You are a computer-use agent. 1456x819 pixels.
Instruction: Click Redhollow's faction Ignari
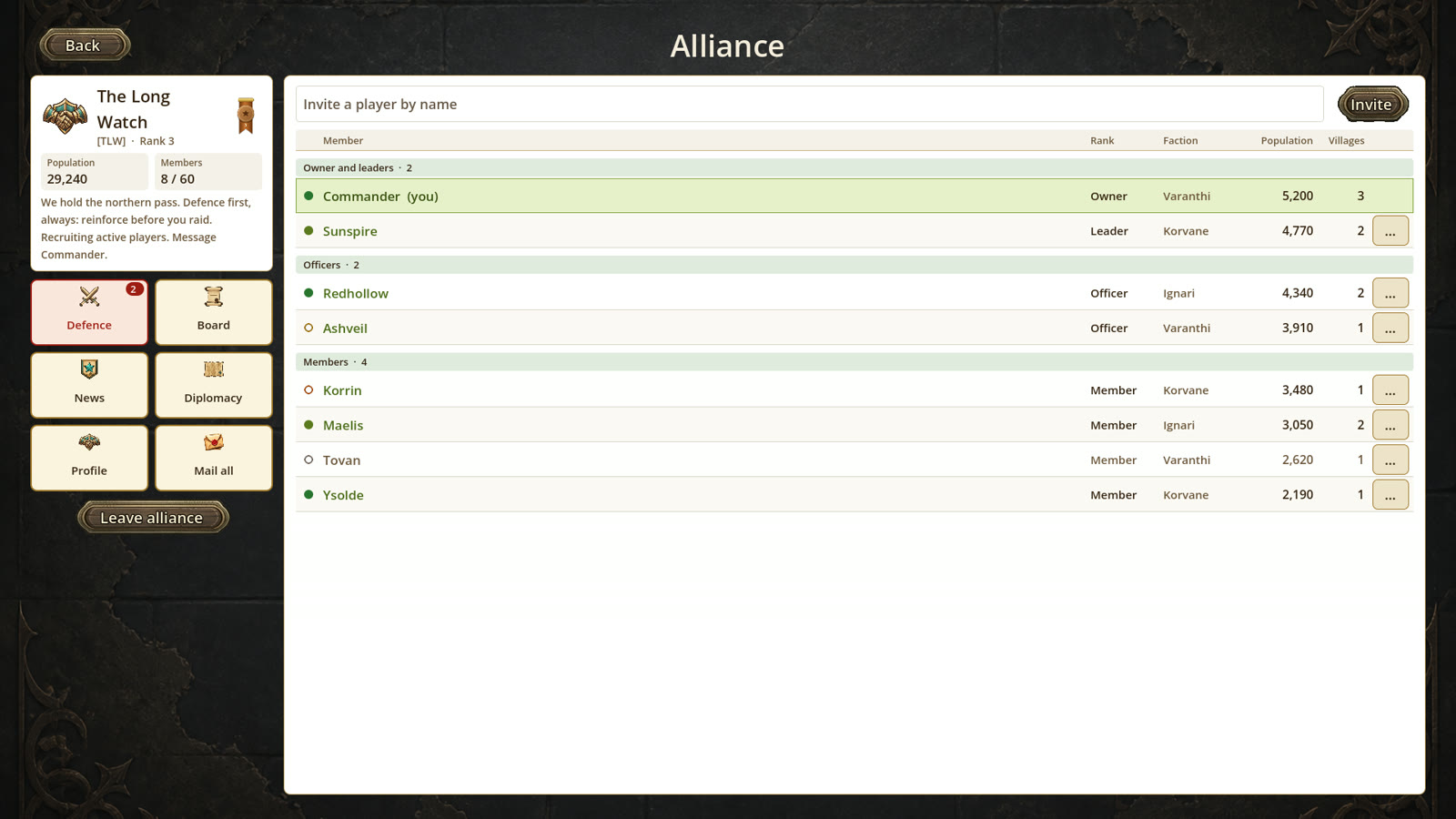coord(1178,293)
